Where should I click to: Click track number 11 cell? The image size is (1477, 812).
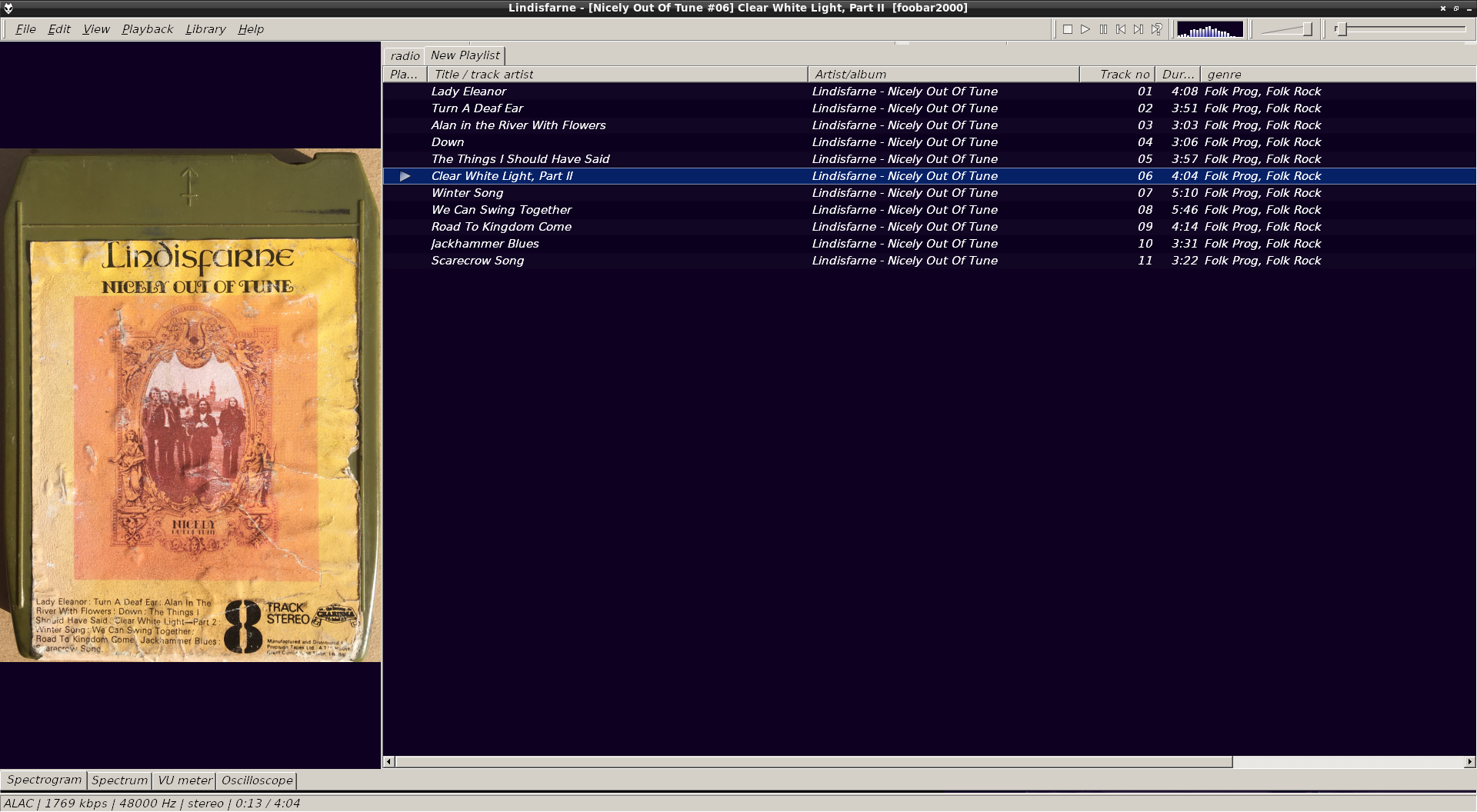pyautogui.click(x=1145, y=261)
